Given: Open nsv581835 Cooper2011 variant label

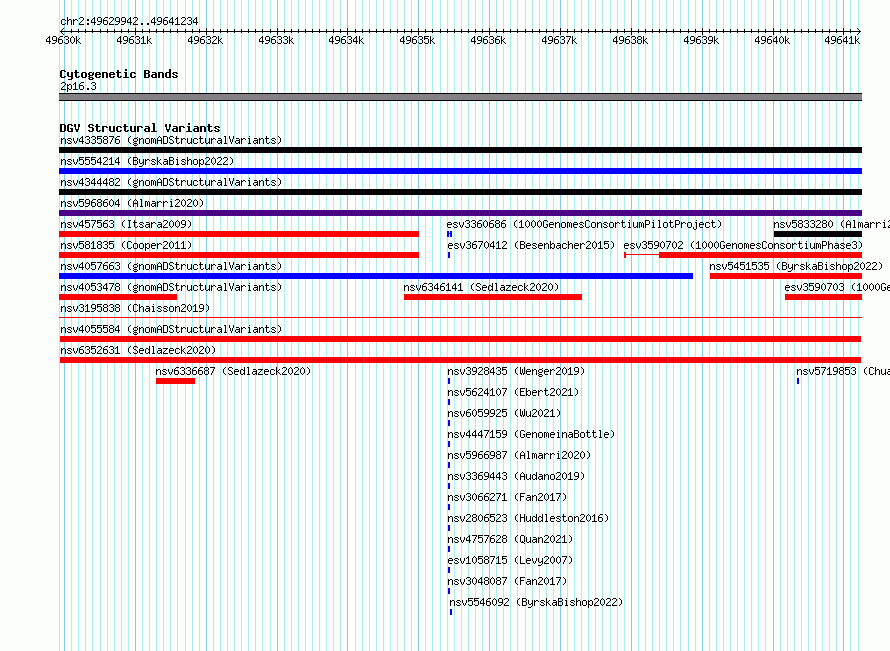Looking at the screenshot, I should coord(126,245).
